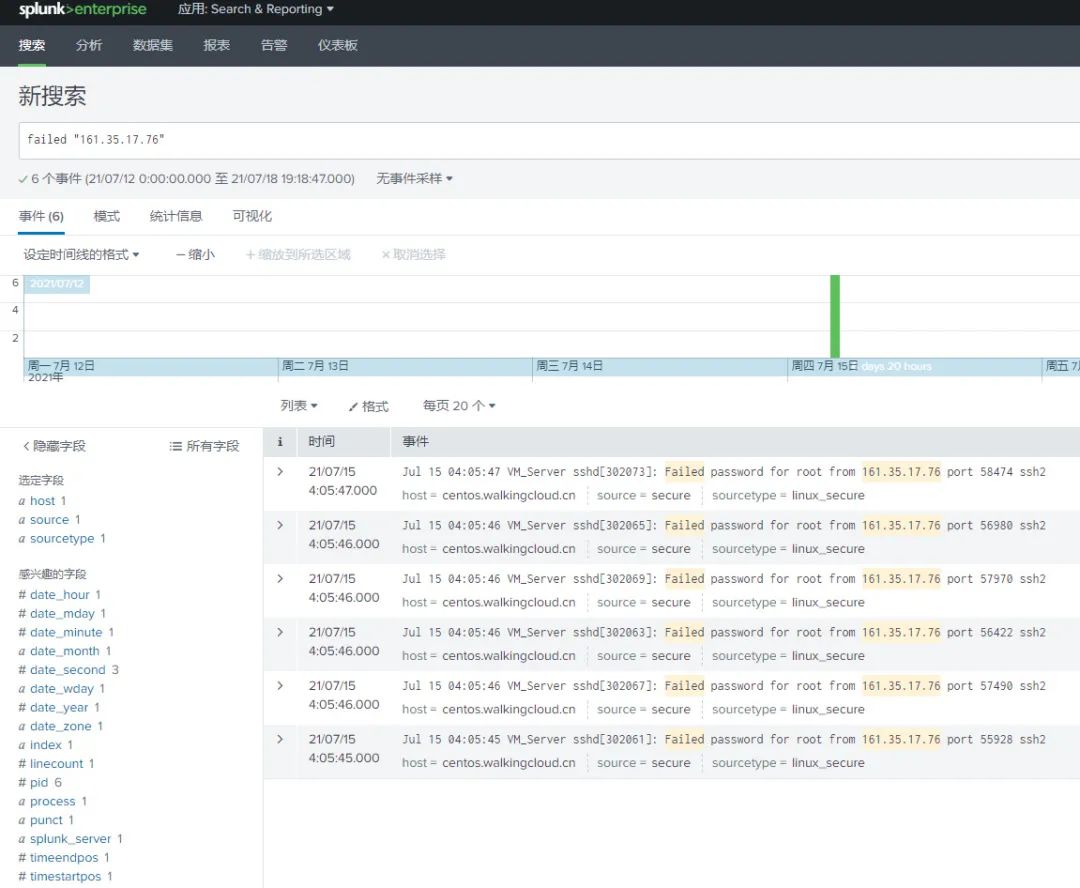This screenshot has height=888, width=1080.
Task: Click linux_secure sourcetype value in port 56422 event
Action: 828,656
